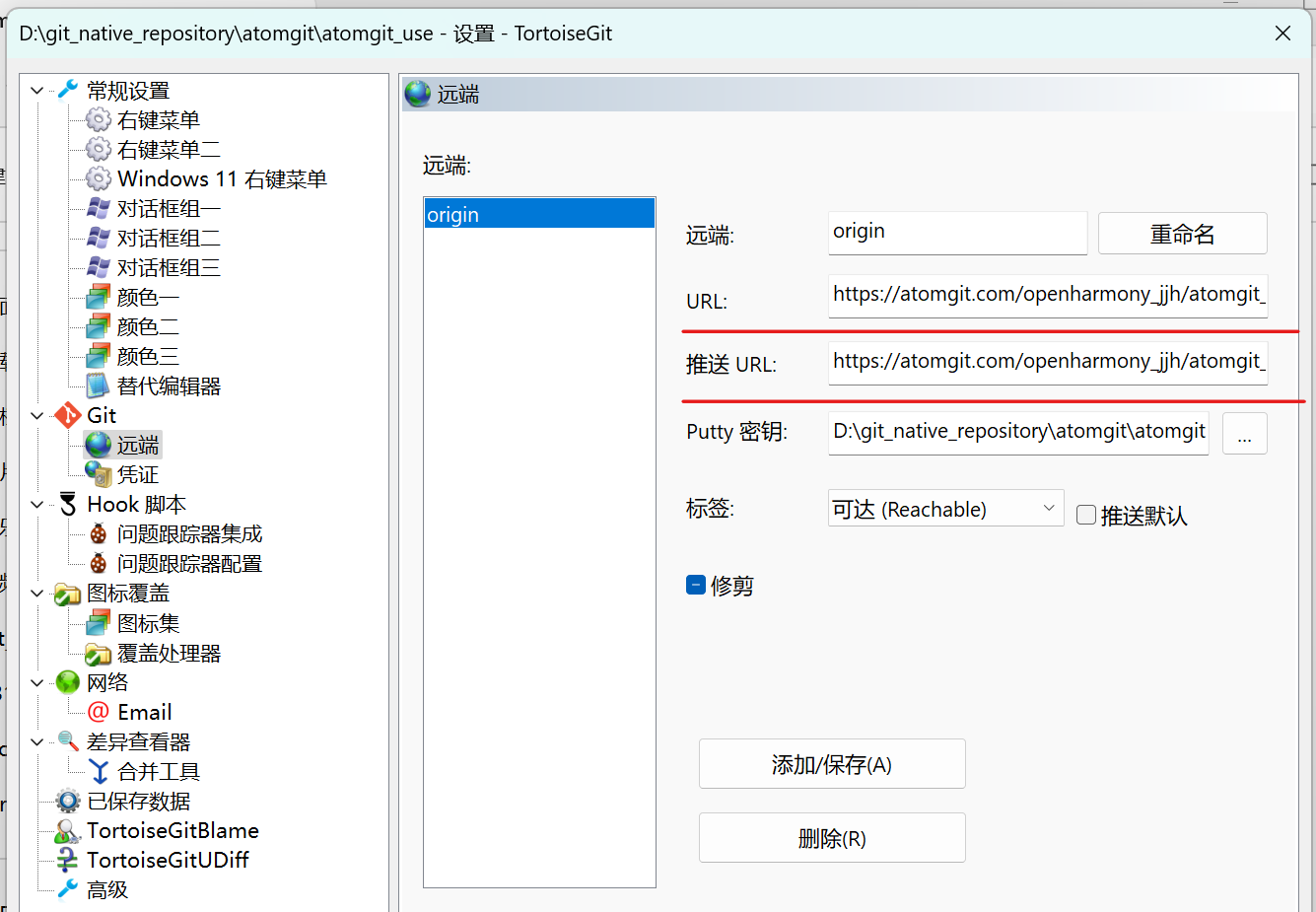Collapse the Git tree node
This screenshot has height=912, width=1316.
(x=37, y=416)
